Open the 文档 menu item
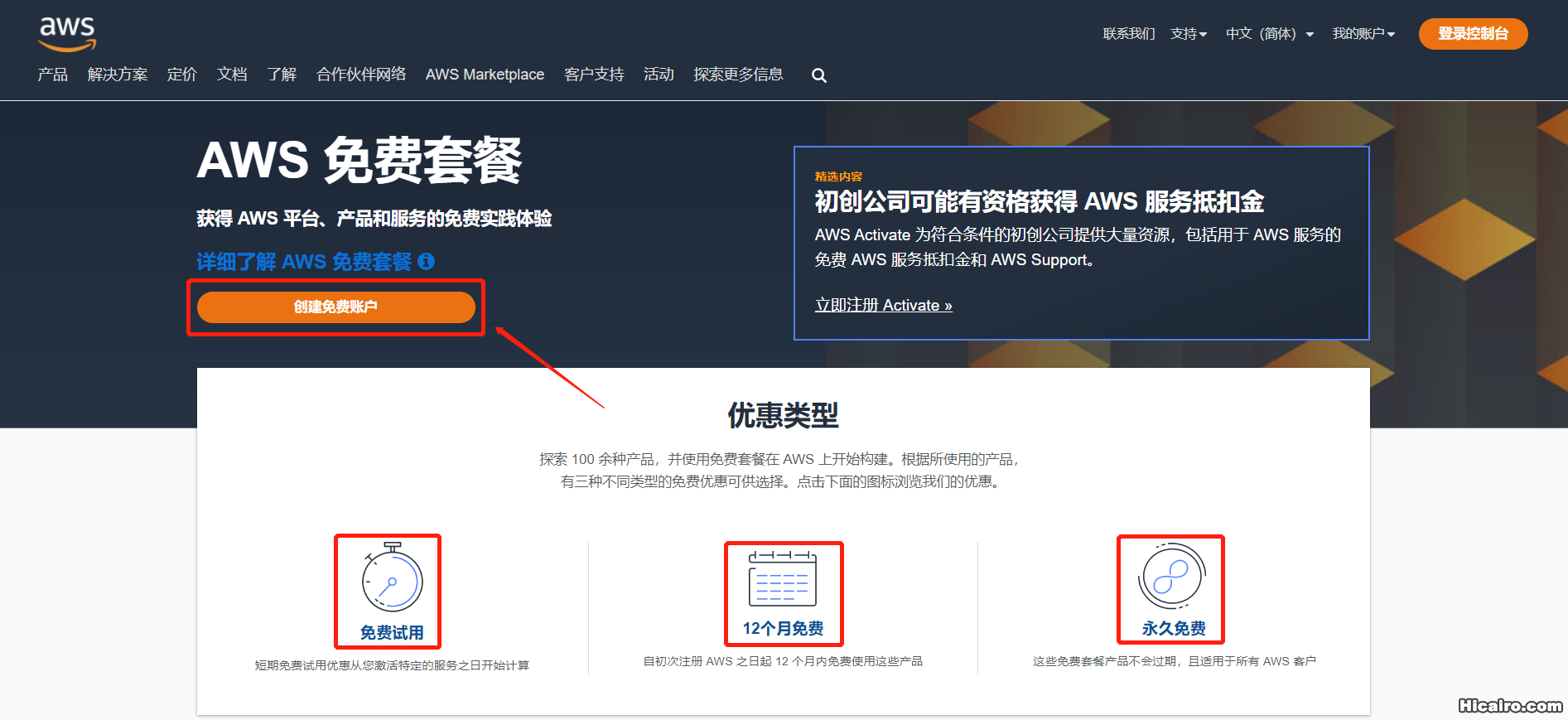Viewport: 1568px width, 720px height. pyautogui.click(x=232, y=75)
